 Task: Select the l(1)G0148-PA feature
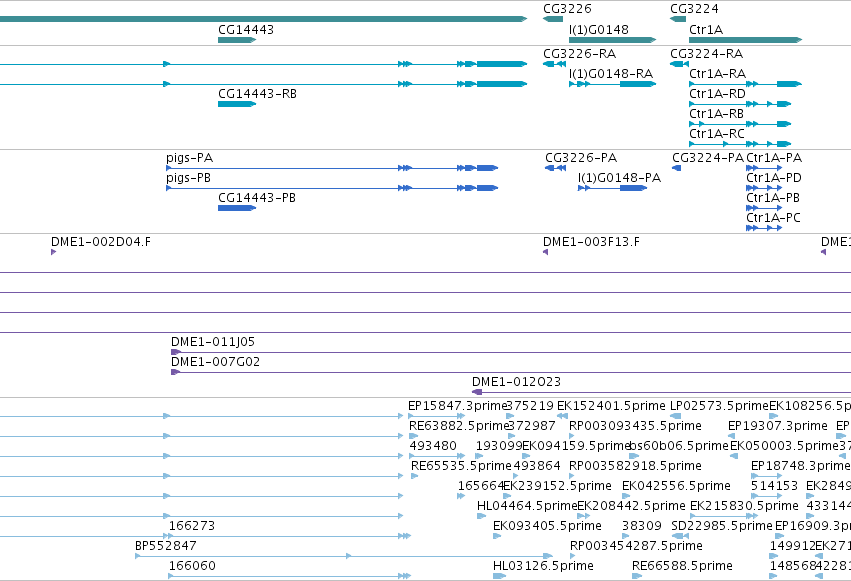(612, 188)
